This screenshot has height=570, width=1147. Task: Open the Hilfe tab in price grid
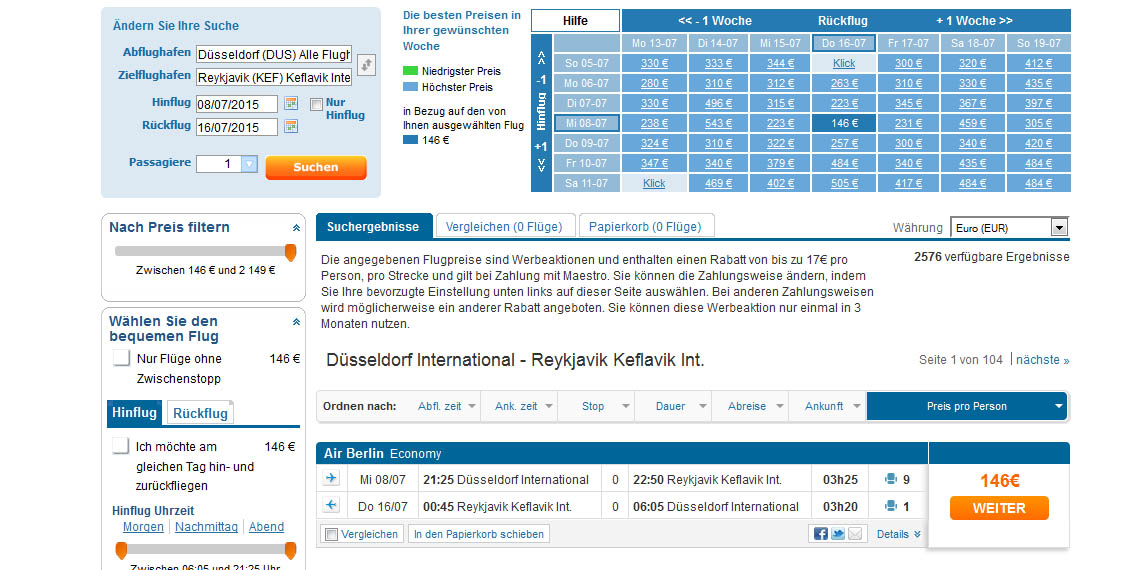pyautogui.click(x=575, y=20)
